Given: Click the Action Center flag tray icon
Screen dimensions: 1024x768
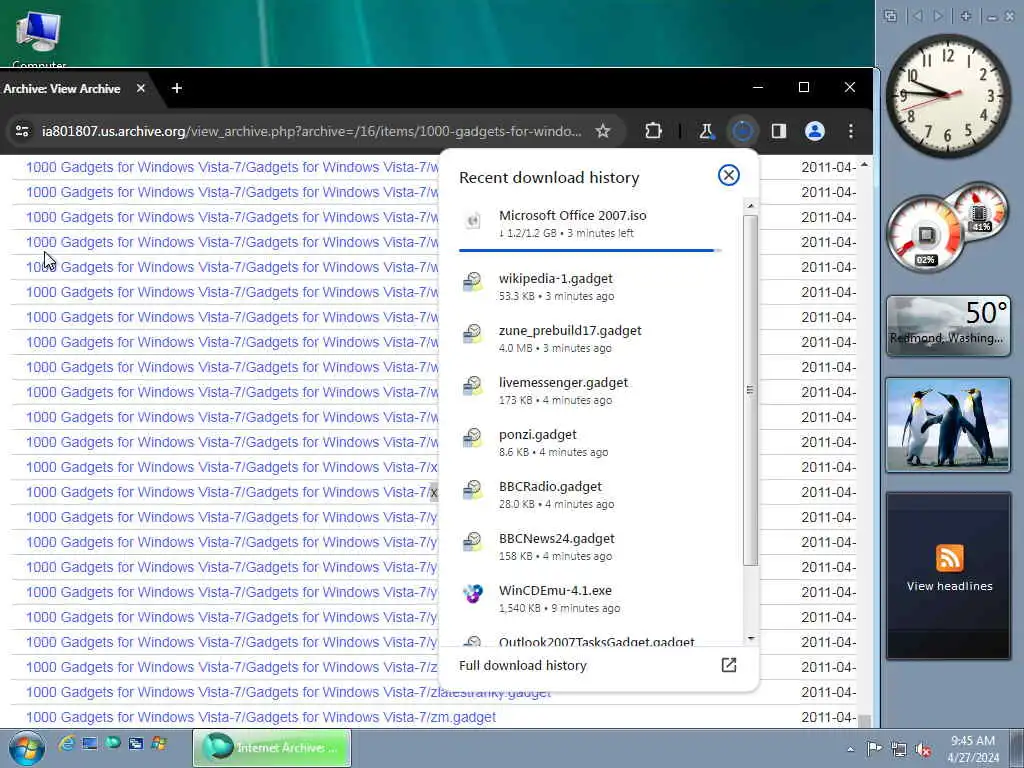Looking at the screenshot, I should pyautogui.click(x=873, y=748).
